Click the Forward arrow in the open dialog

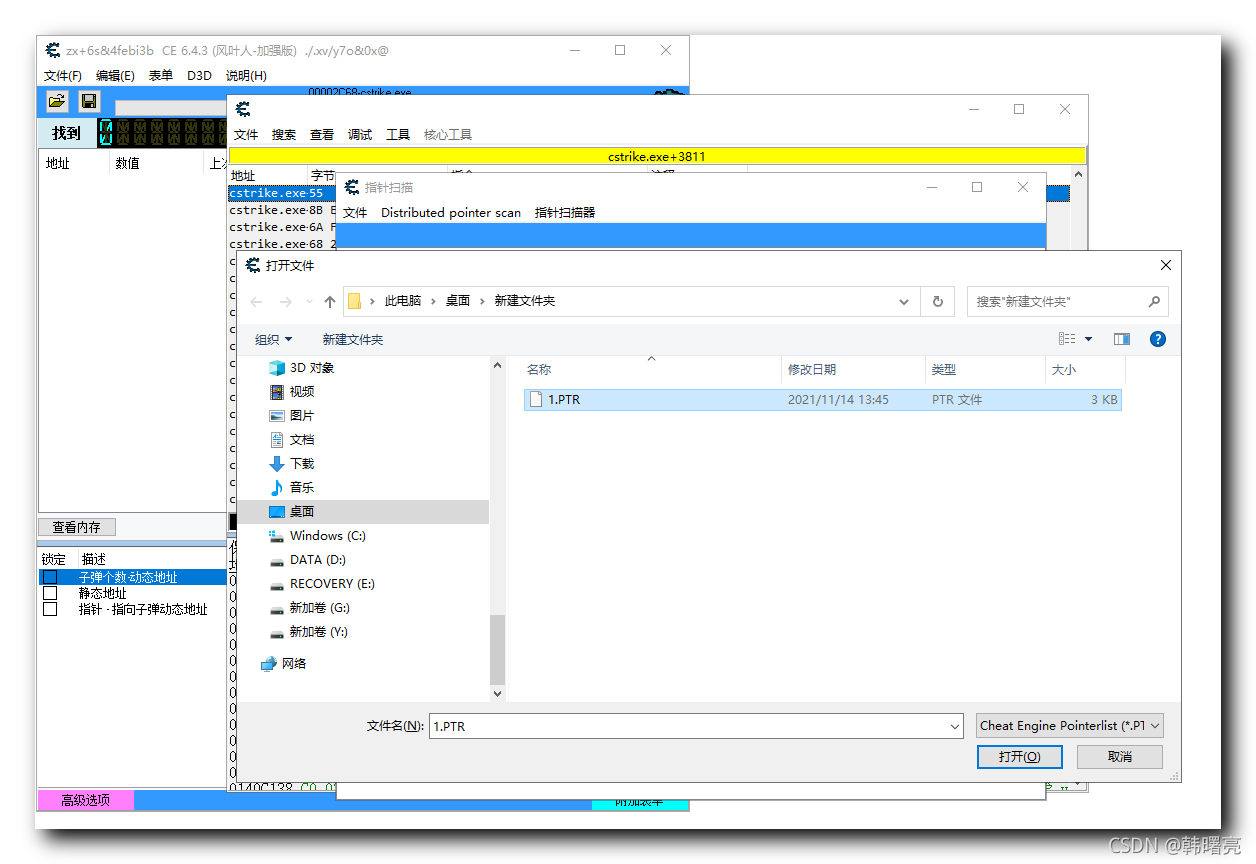285,301
